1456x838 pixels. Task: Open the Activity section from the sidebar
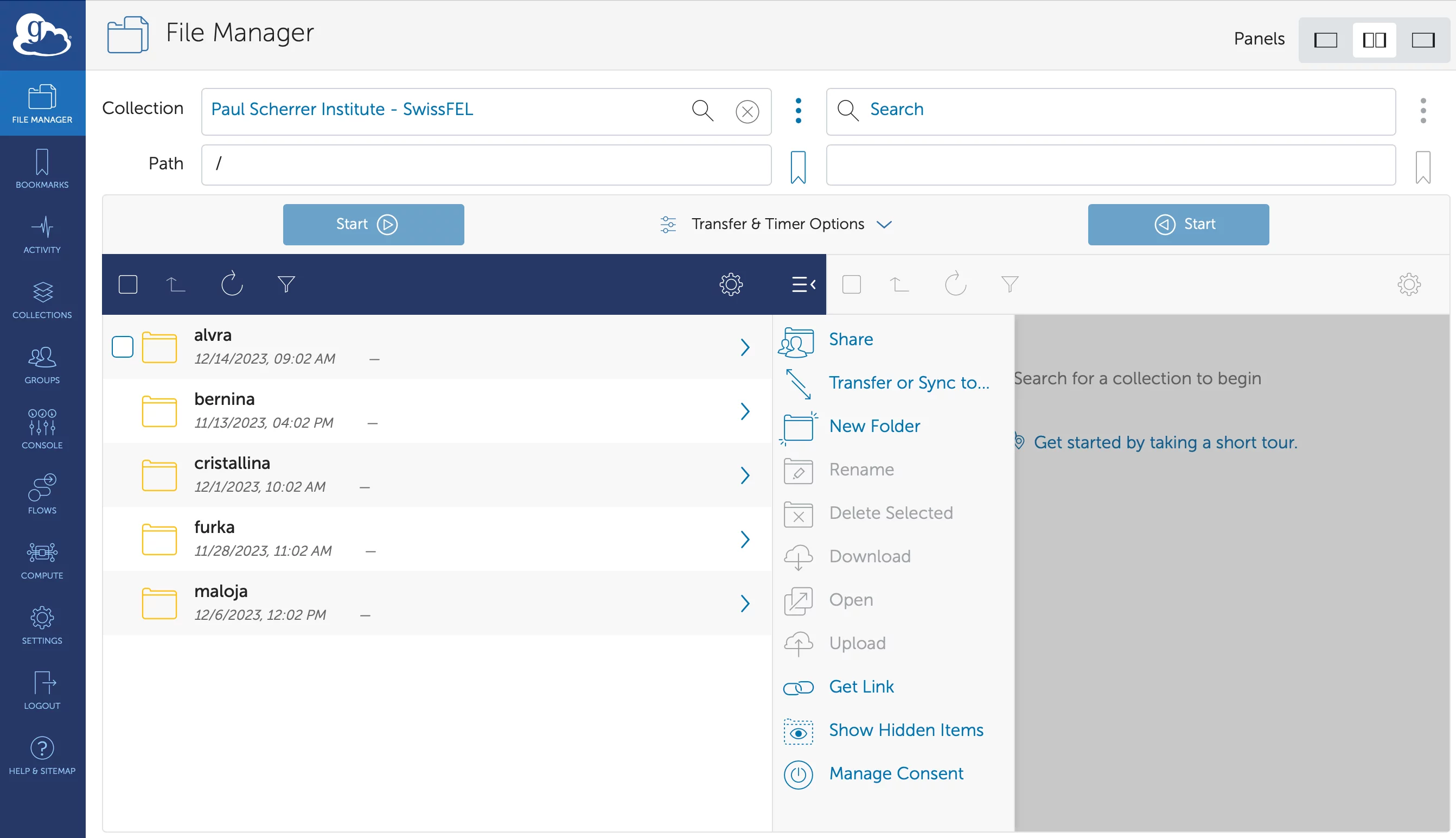[x=42, y=234]
